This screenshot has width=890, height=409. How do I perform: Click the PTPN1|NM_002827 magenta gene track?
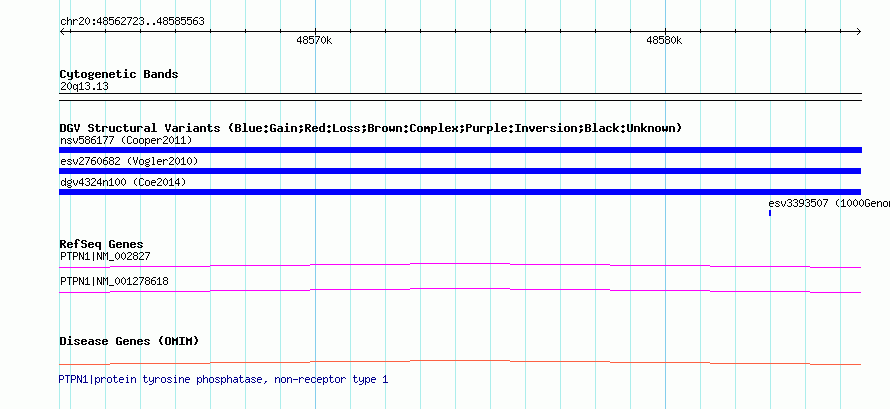pyautogui.click(x=460, y=265)
